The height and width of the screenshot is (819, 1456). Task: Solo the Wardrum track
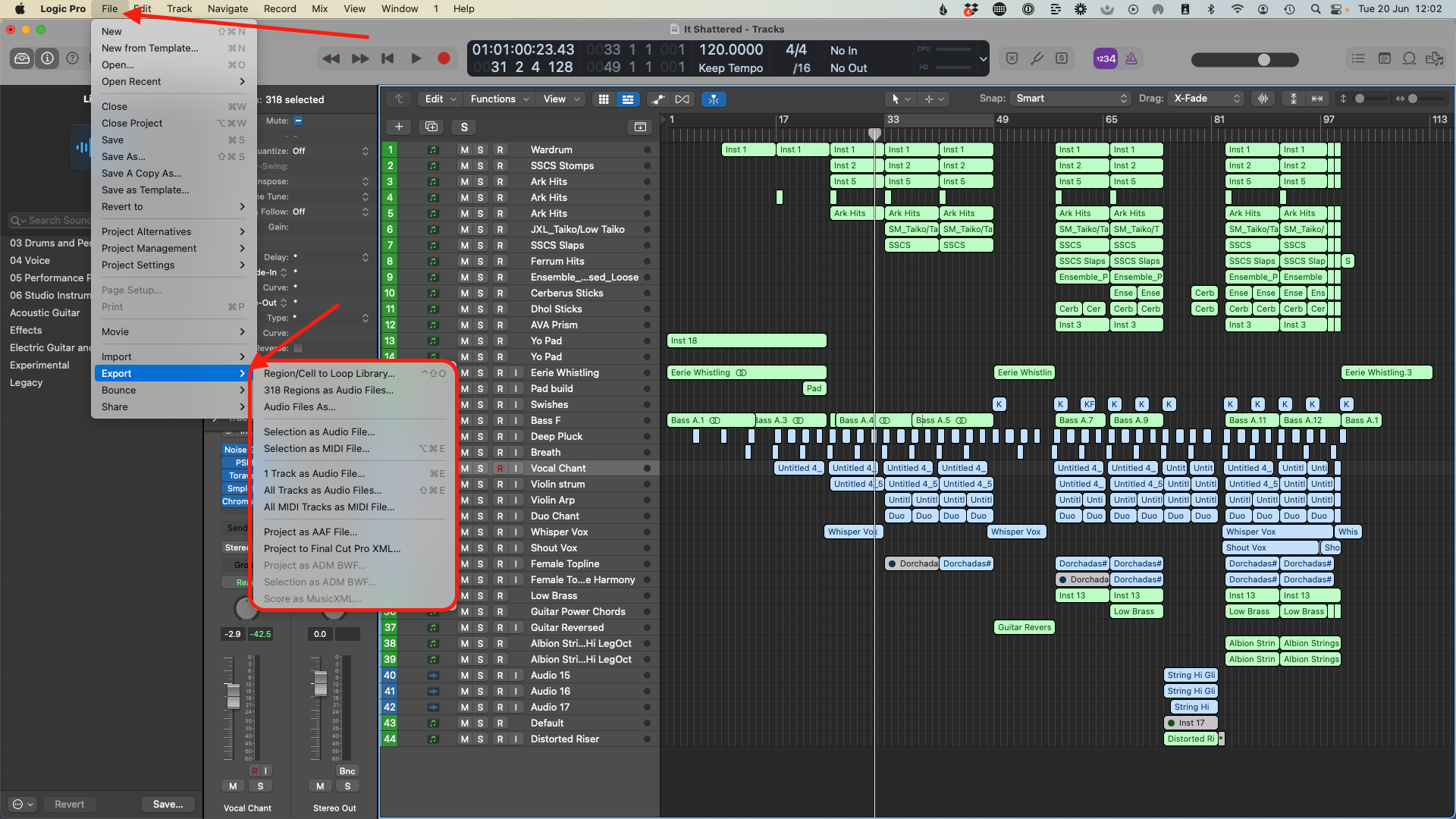[480, 149]
